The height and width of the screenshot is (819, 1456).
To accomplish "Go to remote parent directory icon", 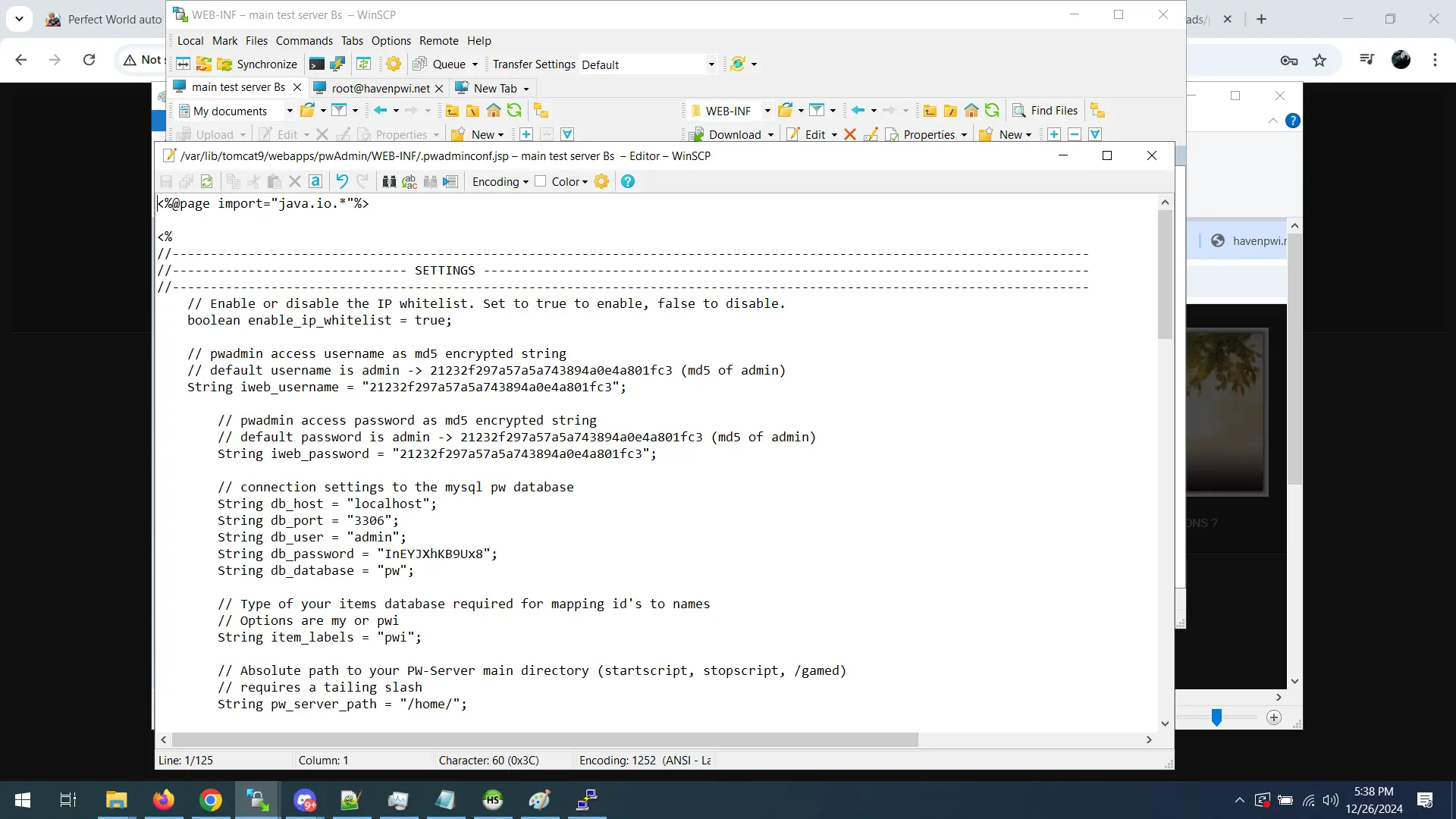I will (x=930, y=111).
